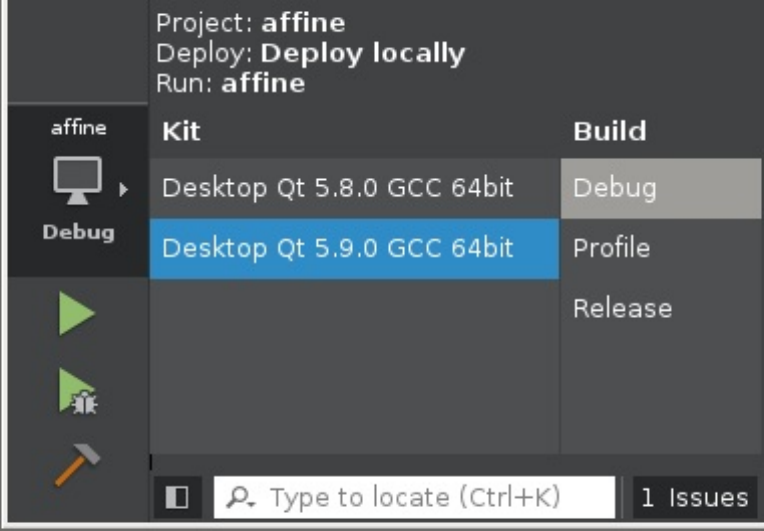Select the Desktop Qt 5.8.0 GCC 64bit kit

[x=337, y=188]
